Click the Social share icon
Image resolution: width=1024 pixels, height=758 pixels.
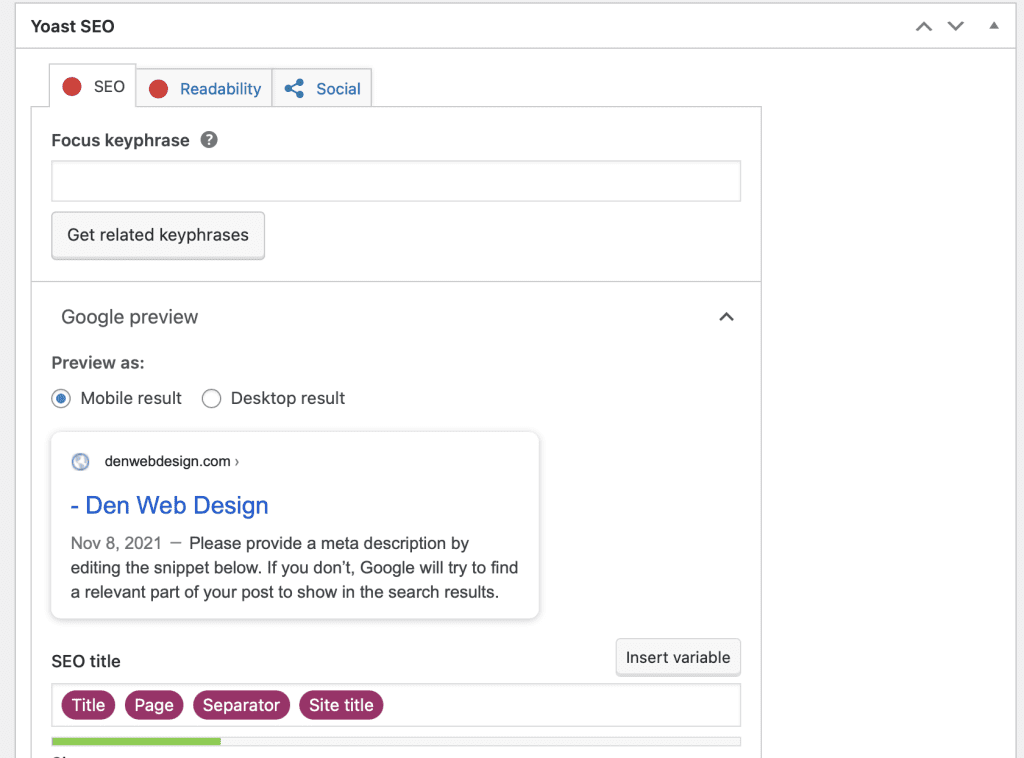click(x=295, y=89)
